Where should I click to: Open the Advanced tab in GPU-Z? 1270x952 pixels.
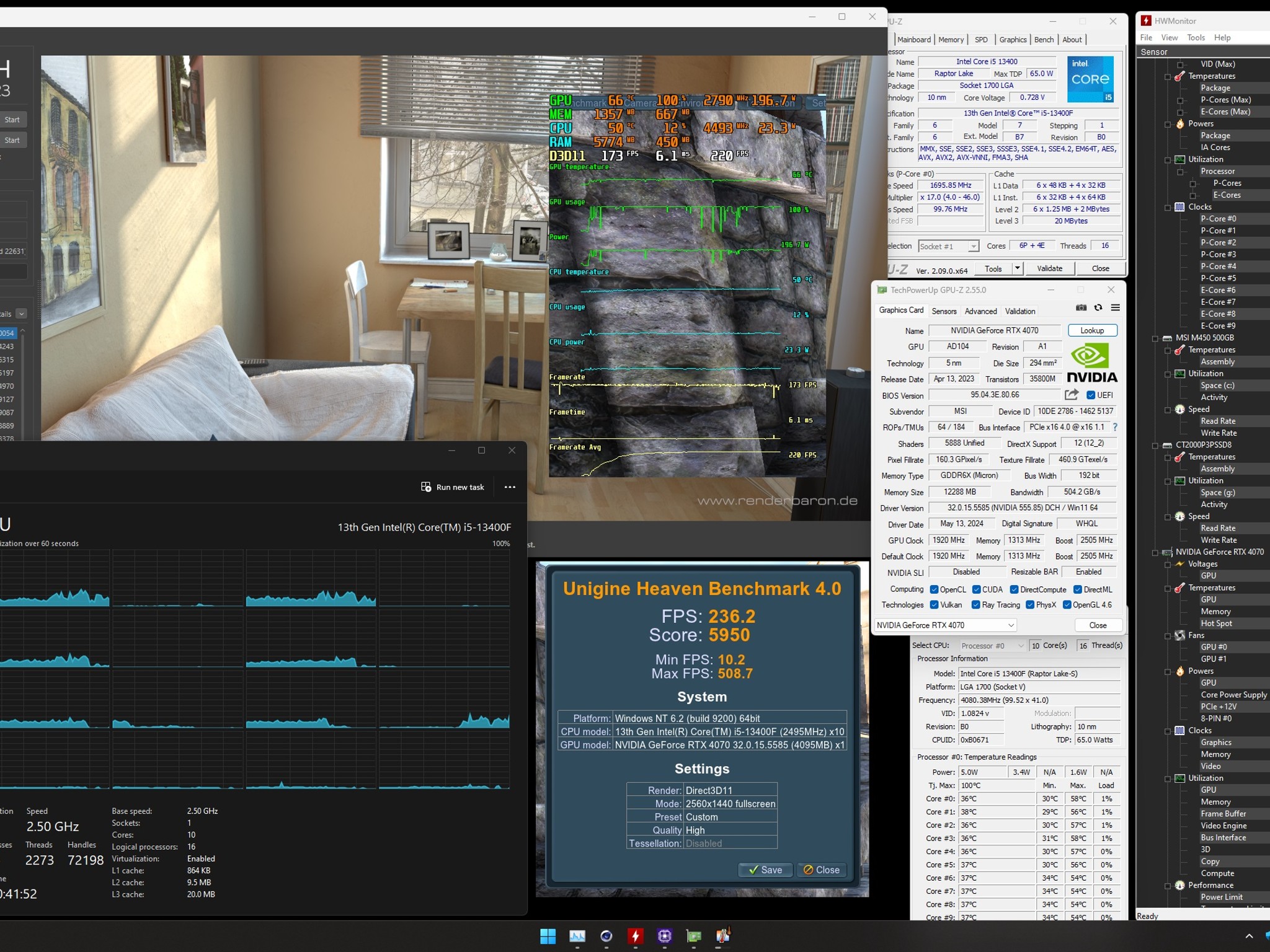point(980,311)
